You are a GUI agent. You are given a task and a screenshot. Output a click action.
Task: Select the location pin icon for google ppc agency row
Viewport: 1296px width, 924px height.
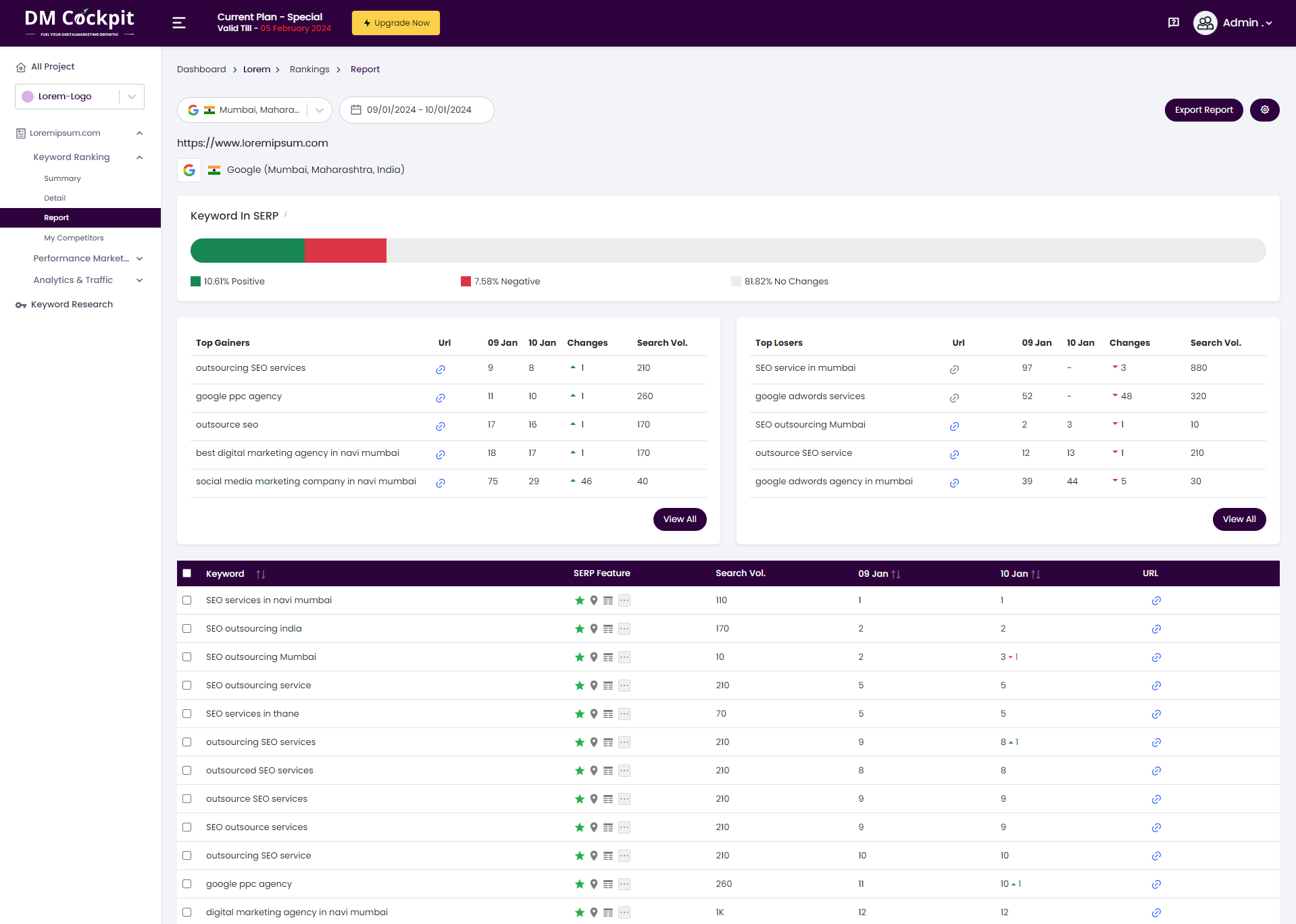click(594, 883)
